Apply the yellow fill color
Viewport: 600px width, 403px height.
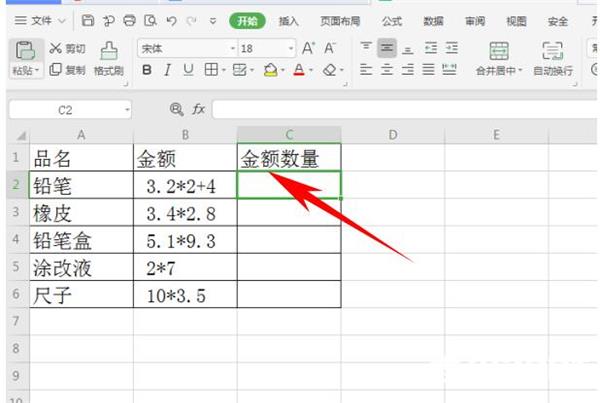[271, 70]
